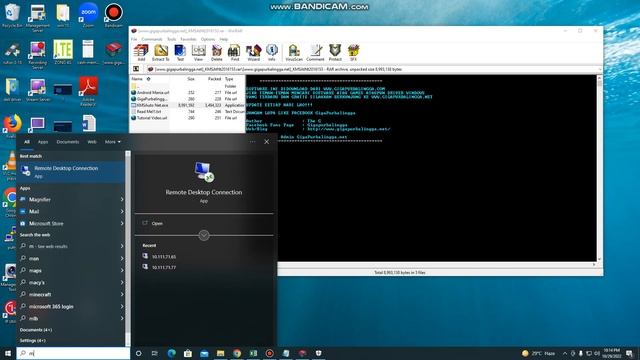Click the Comment icon in WinRAR

coord(315,53)
